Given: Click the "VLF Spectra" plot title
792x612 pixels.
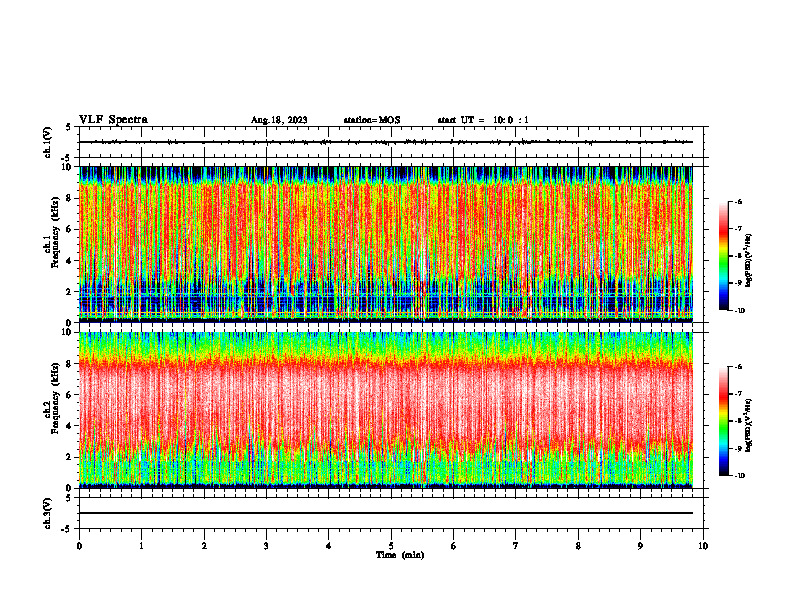Looking at the screenshot, I should coord(113,120).
